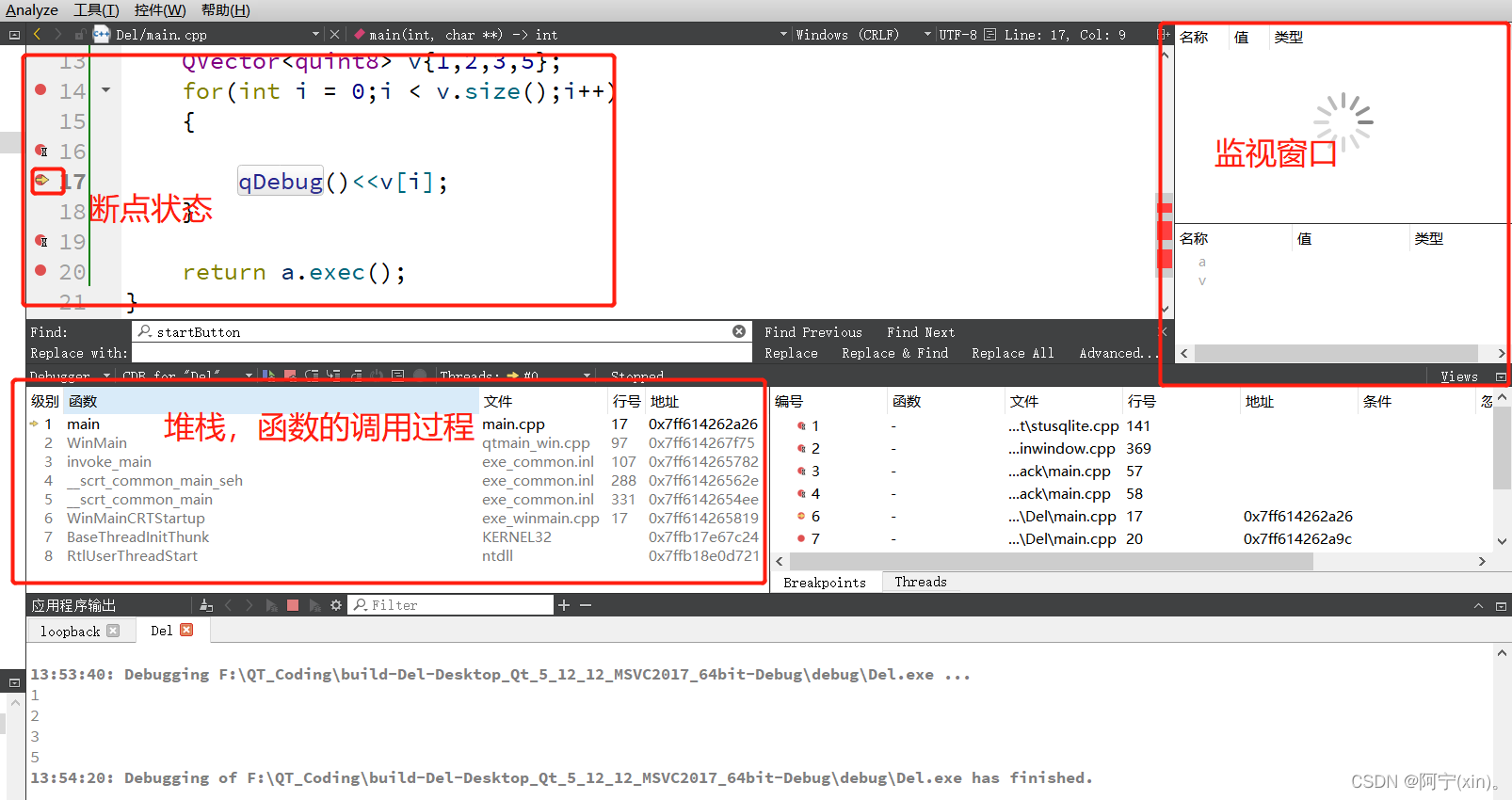
Task: Toggle the left sidebar icon near output area
Action: [14, 682]
